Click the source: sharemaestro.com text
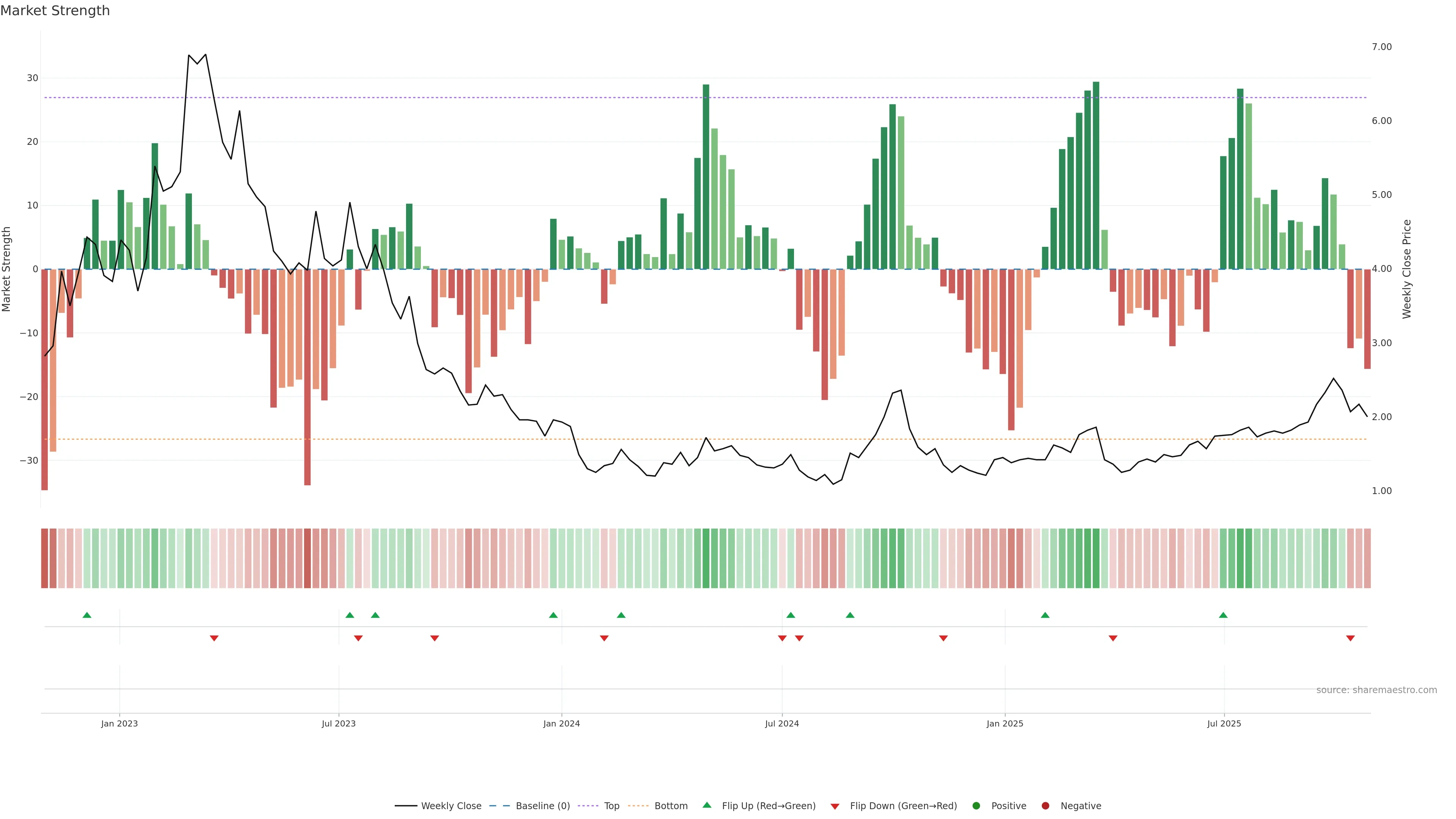The height and width of the screenshot is (819, 1456). coord(1376,690)
